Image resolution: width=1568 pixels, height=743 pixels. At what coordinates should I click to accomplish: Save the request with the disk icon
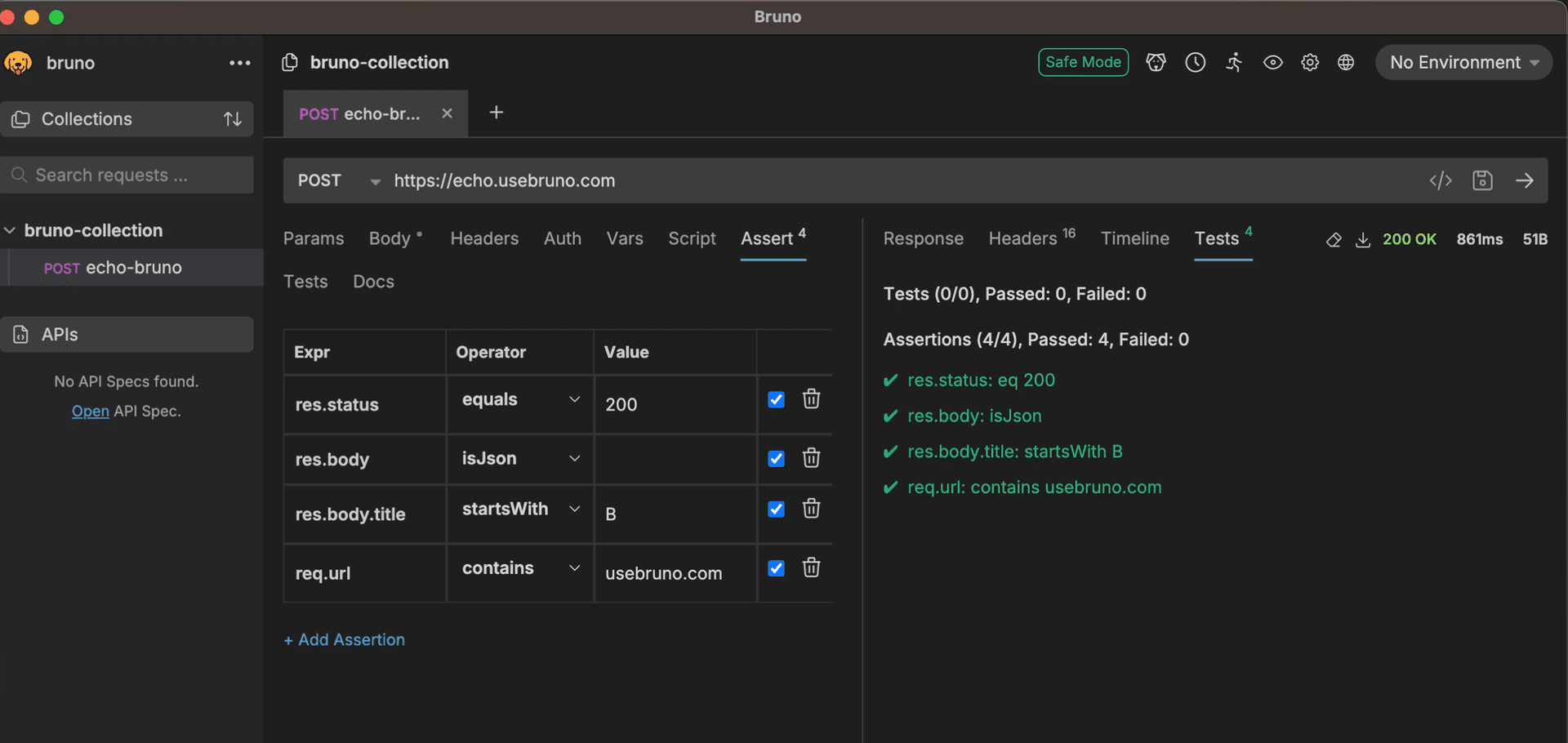(x=1482, y=180)
